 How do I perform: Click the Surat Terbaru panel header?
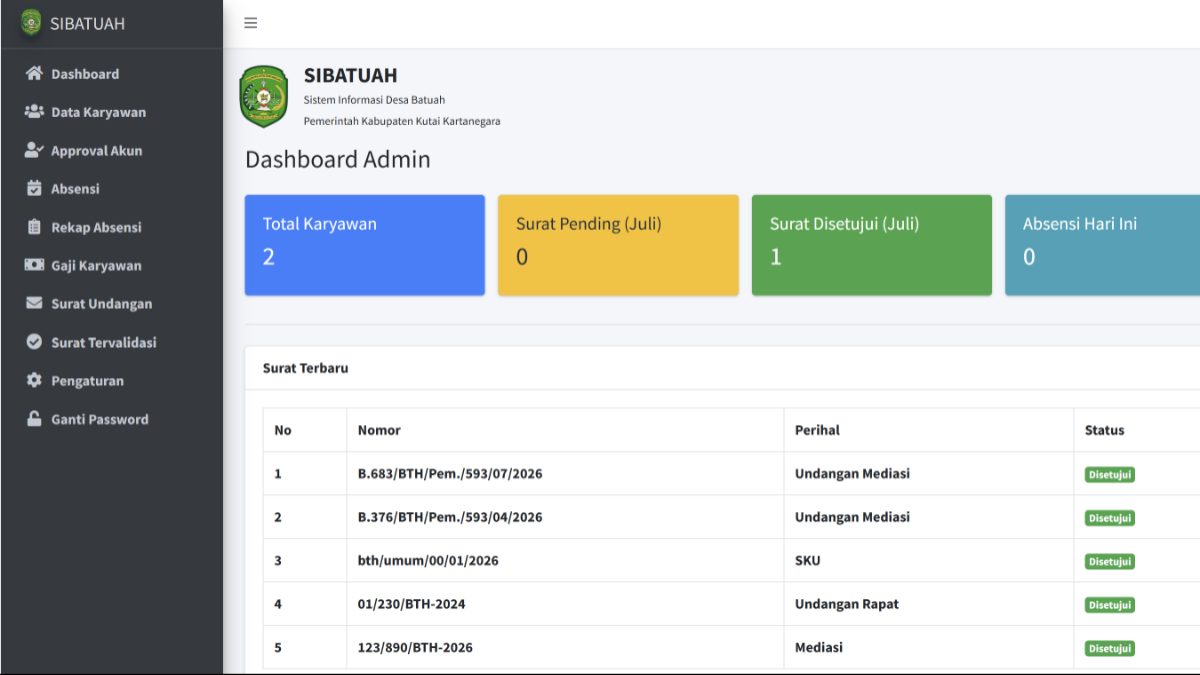point(722,368)
